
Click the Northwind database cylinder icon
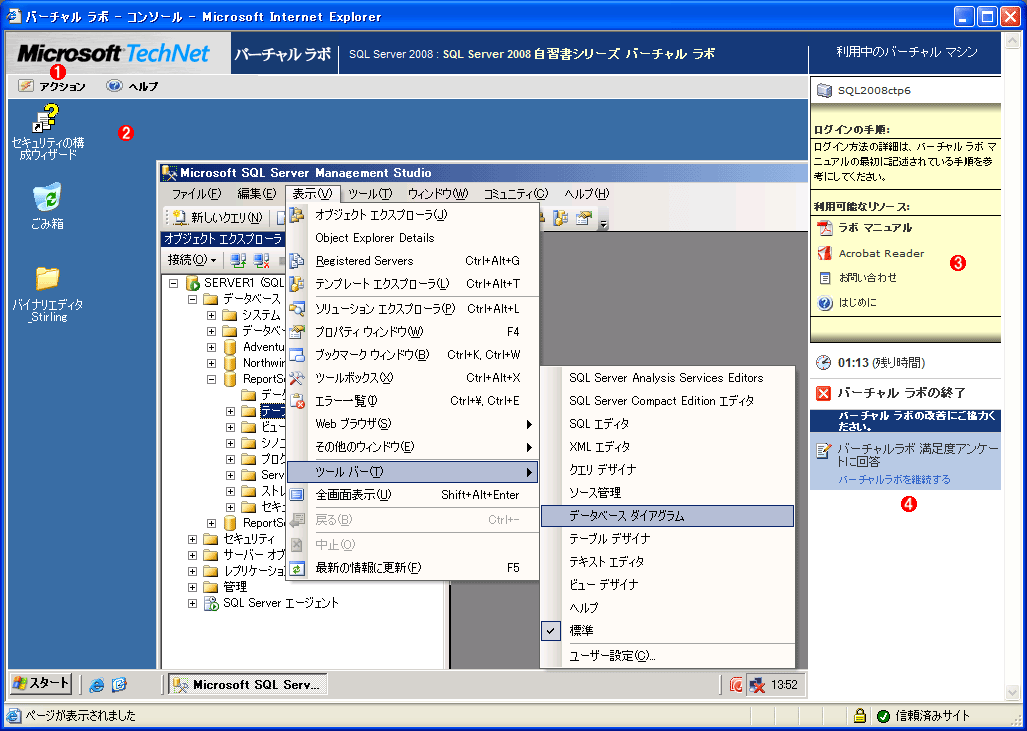(230, 363)
